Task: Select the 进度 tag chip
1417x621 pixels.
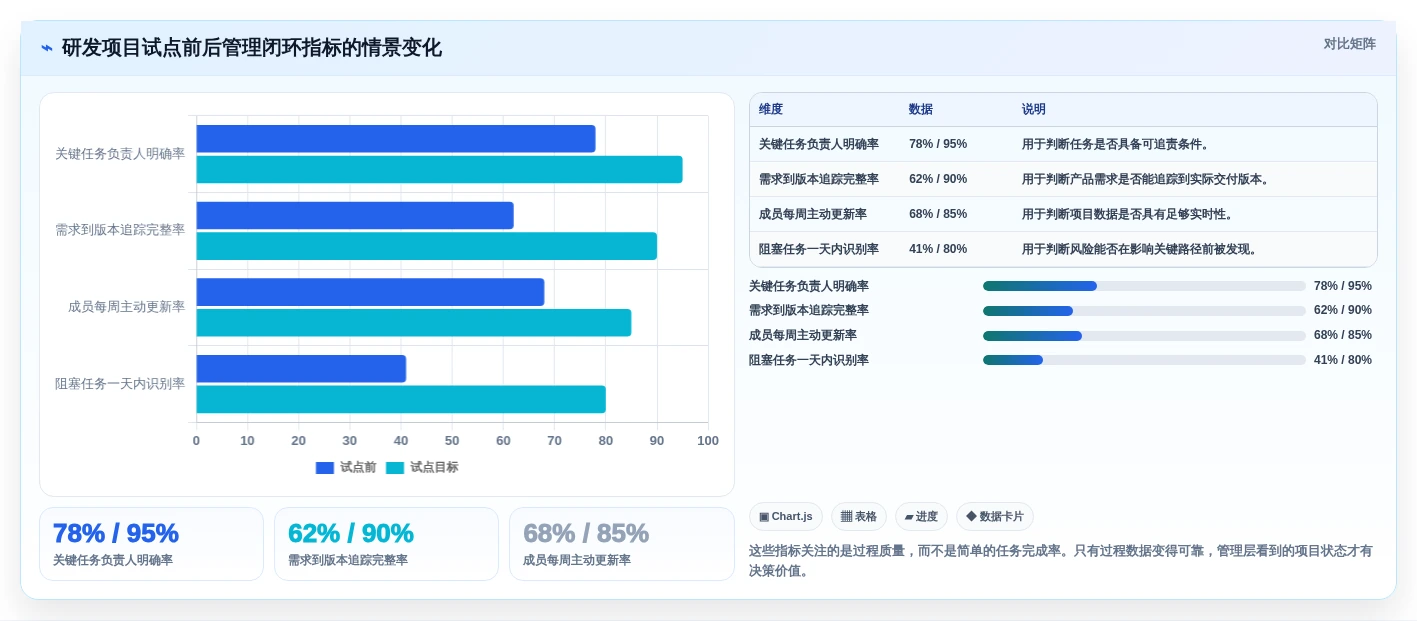Action: click(921, 517)
